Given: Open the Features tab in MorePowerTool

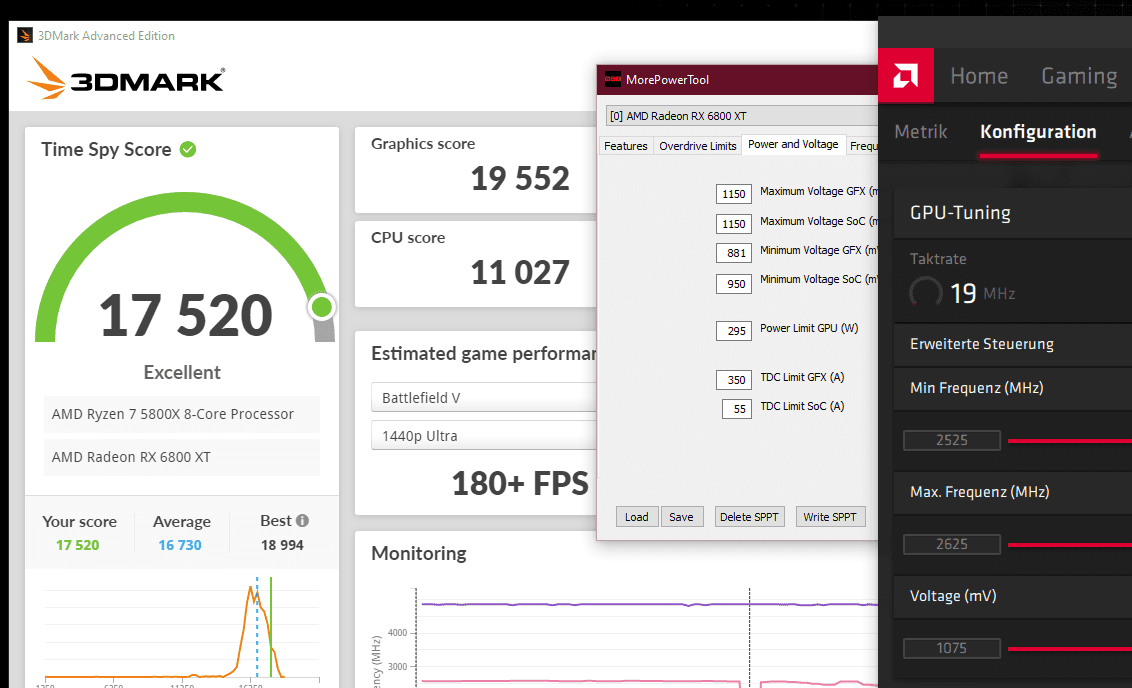Looking at the screenshot, I should 625,146.
